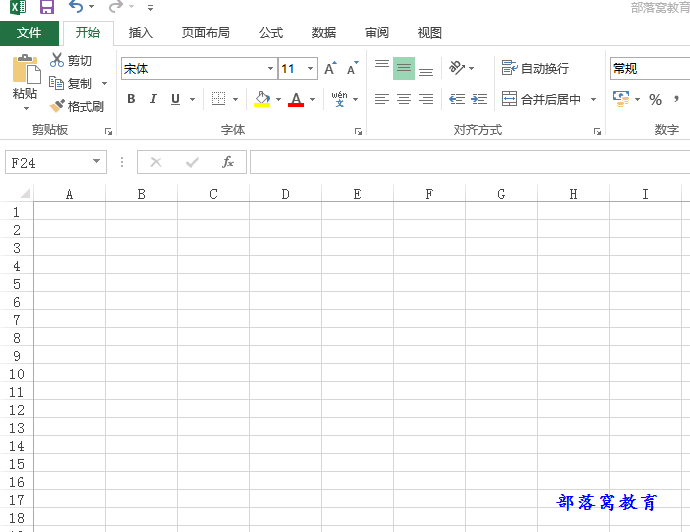Increase font size with large A icon
This screenshot has height=532, width=690.
(330, 69)
